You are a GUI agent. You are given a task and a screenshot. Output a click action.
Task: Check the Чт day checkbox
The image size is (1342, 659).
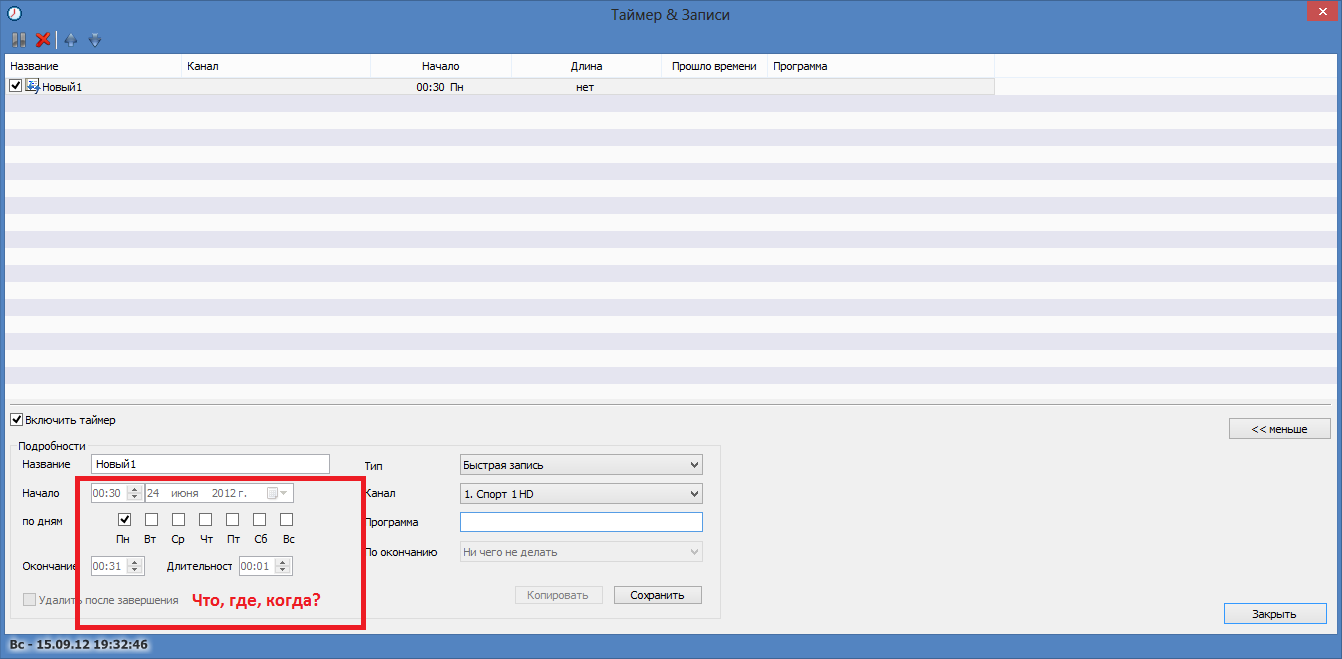[x=205, y=520]
